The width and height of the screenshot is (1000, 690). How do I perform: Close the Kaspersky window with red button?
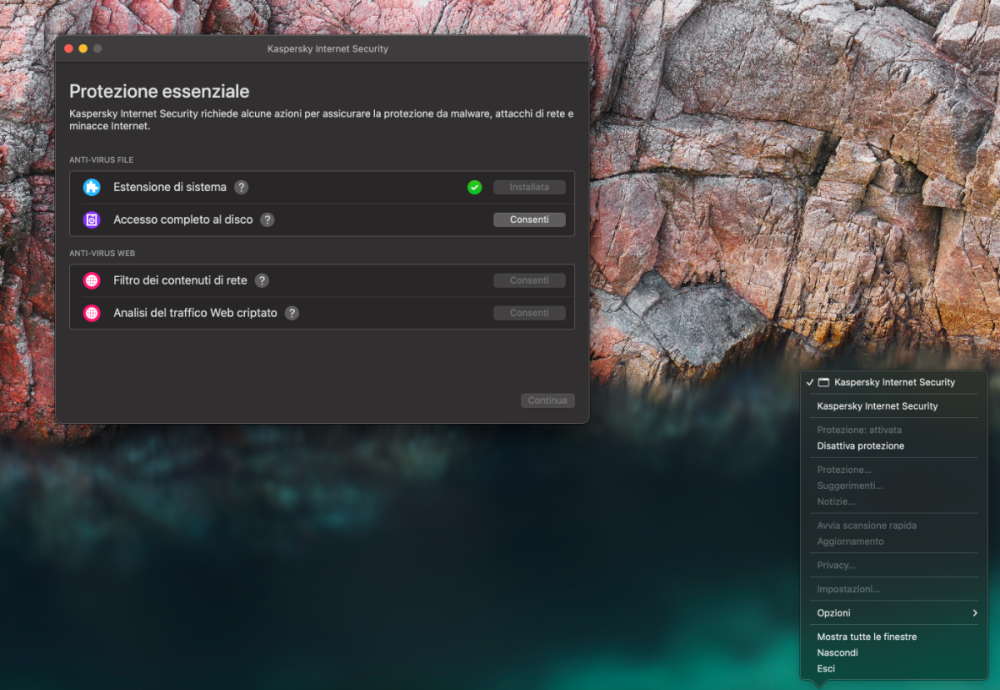click(x=69, y=48)
